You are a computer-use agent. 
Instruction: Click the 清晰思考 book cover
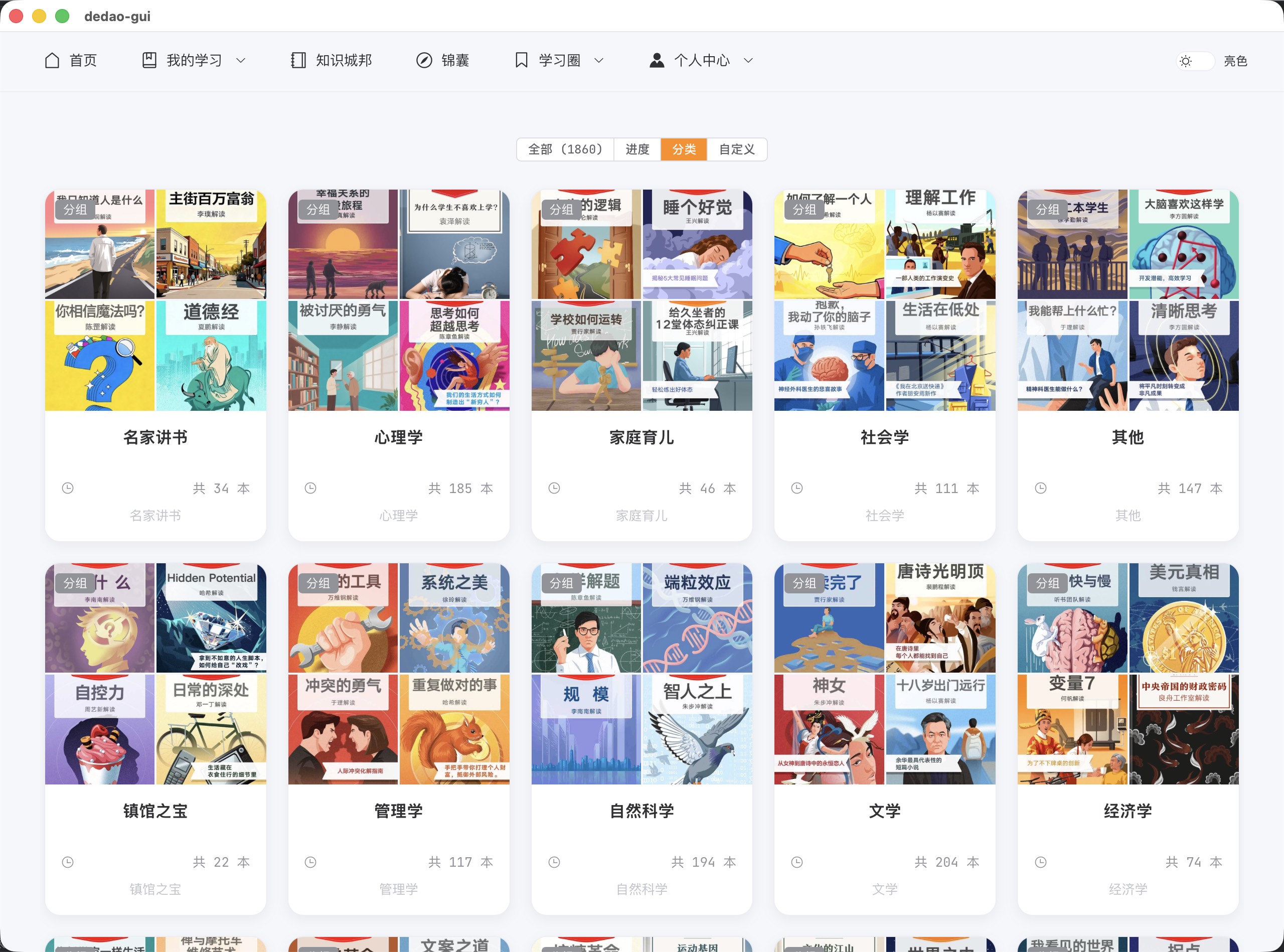(x=1184, y=356)
